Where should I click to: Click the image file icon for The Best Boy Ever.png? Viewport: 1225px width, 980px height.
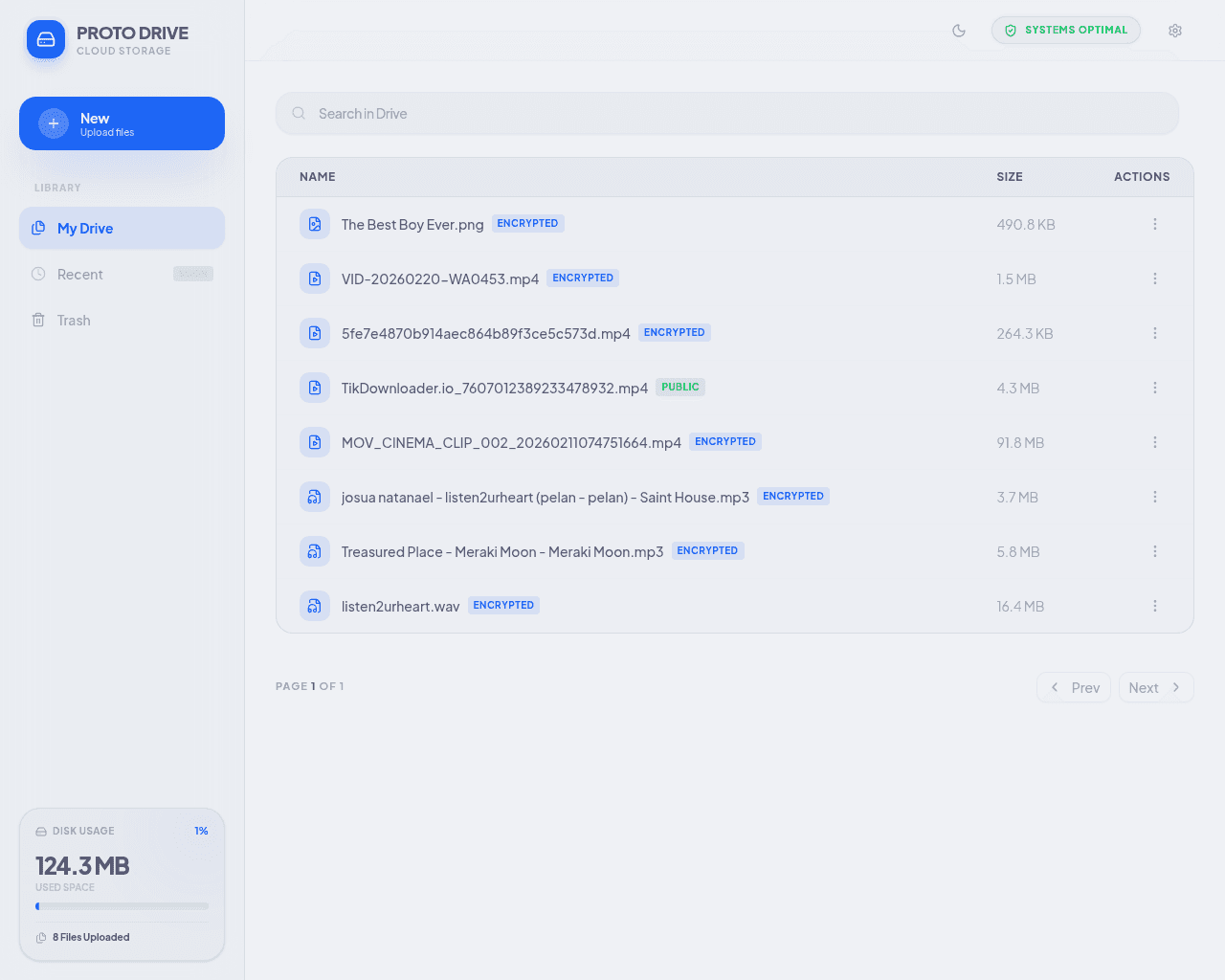[x=315, y=224]
